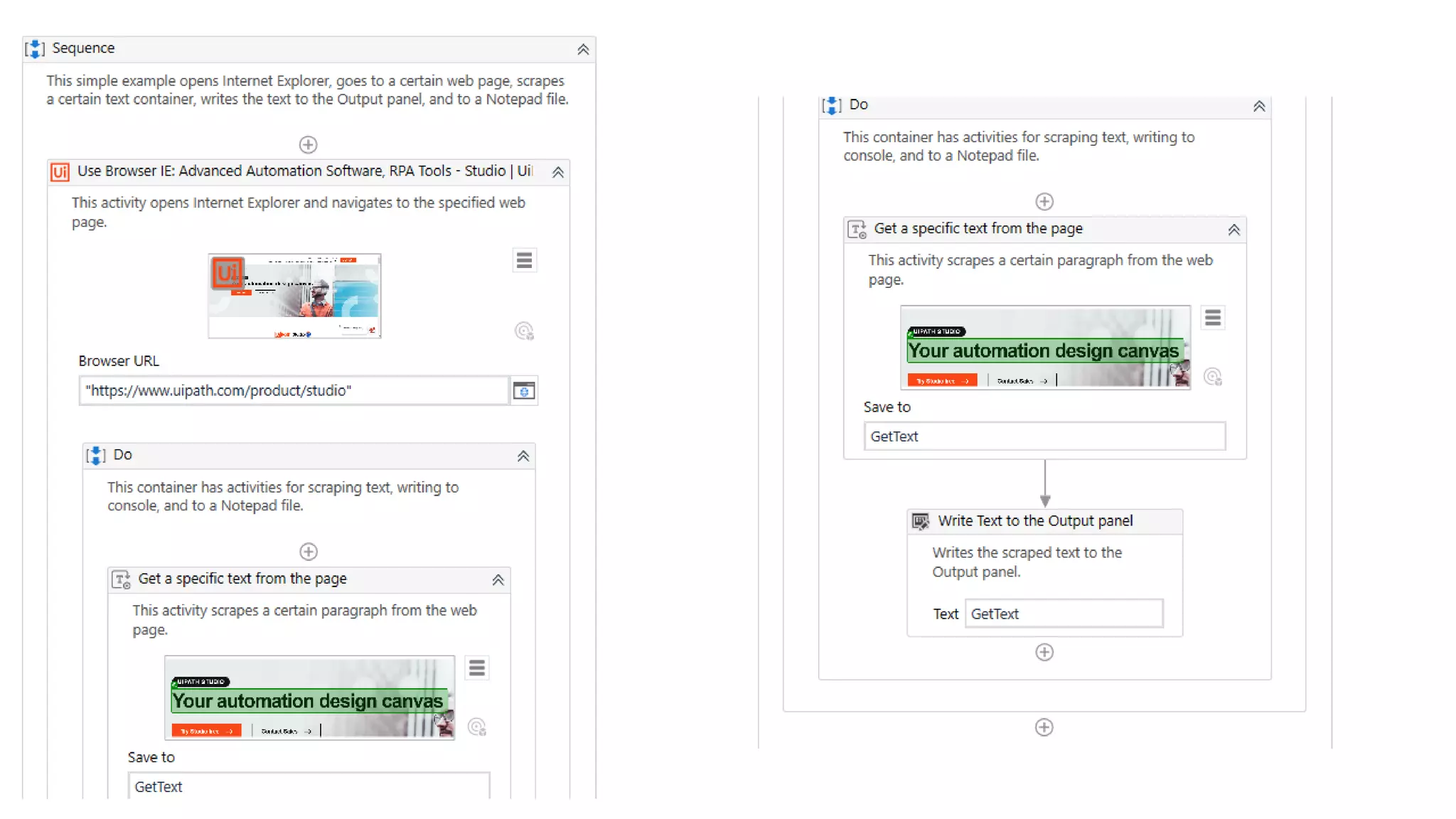Collapse the left Do container
1456x819 pixels.
[523, 456]
